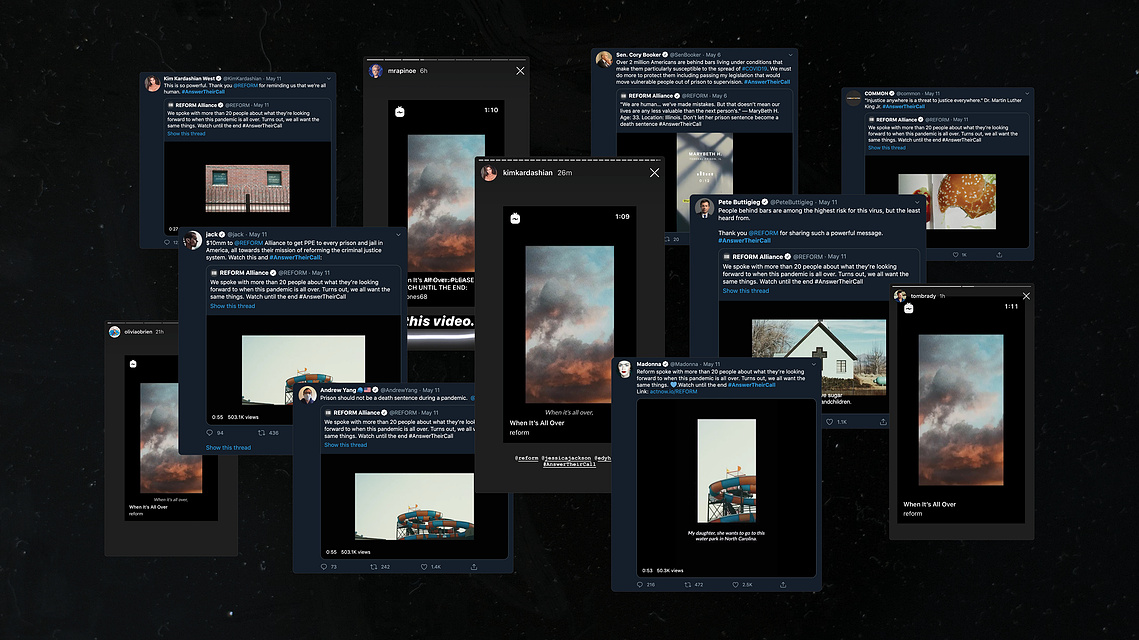Show this thread below jack's tweet actions
The image size is (1139, 640).
tap(228, 447)
